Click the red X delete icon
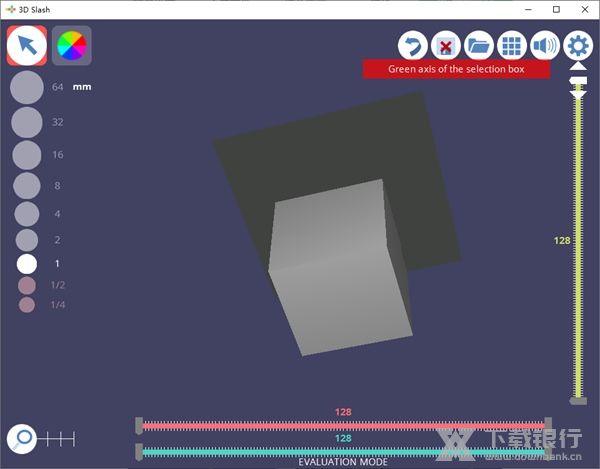The height and width of the screenshot is (469, 600). click(x=445, y=46)
